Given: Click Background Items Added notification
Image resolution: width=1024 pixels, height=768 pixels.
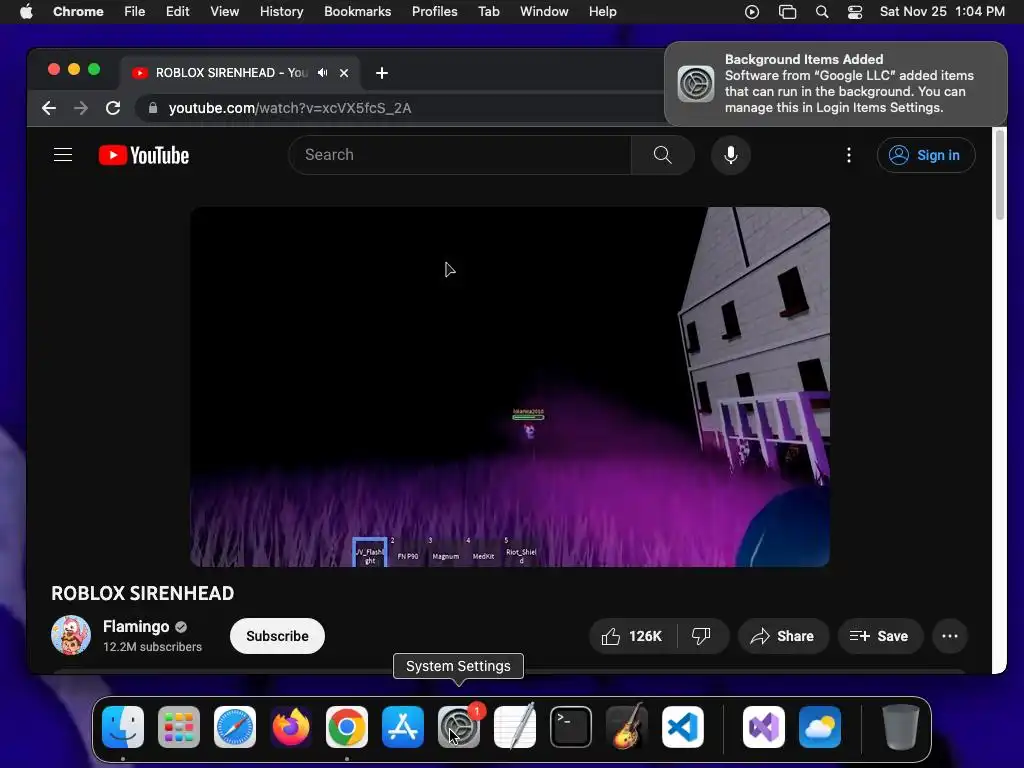Looking at the screenshot, I should (x=836, y=84).
